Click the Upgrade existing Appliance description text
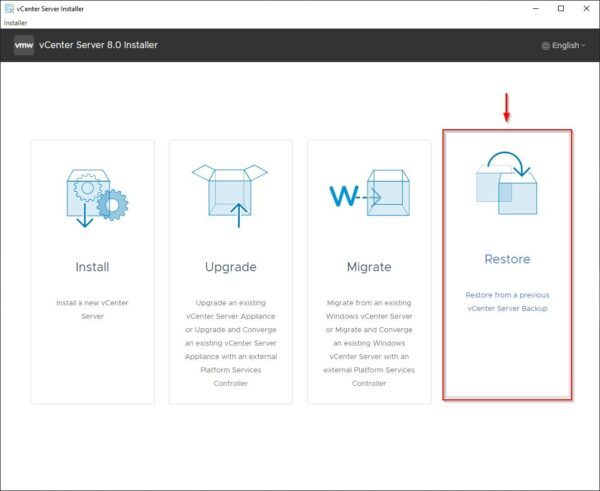The height and width of the screenshot is (491, 600). click(230, 341)
